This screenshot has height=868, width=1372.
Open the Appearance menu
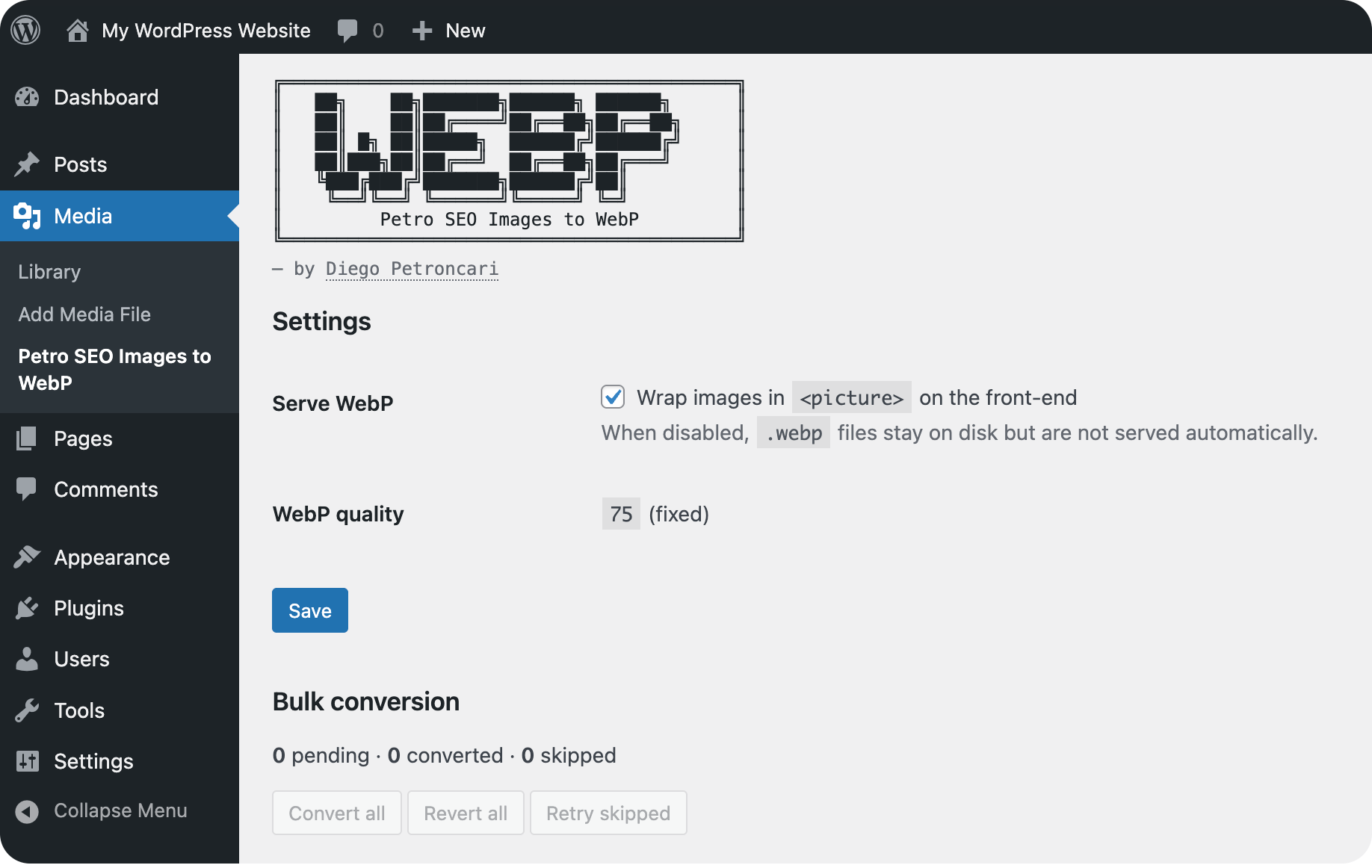[112, 557]
